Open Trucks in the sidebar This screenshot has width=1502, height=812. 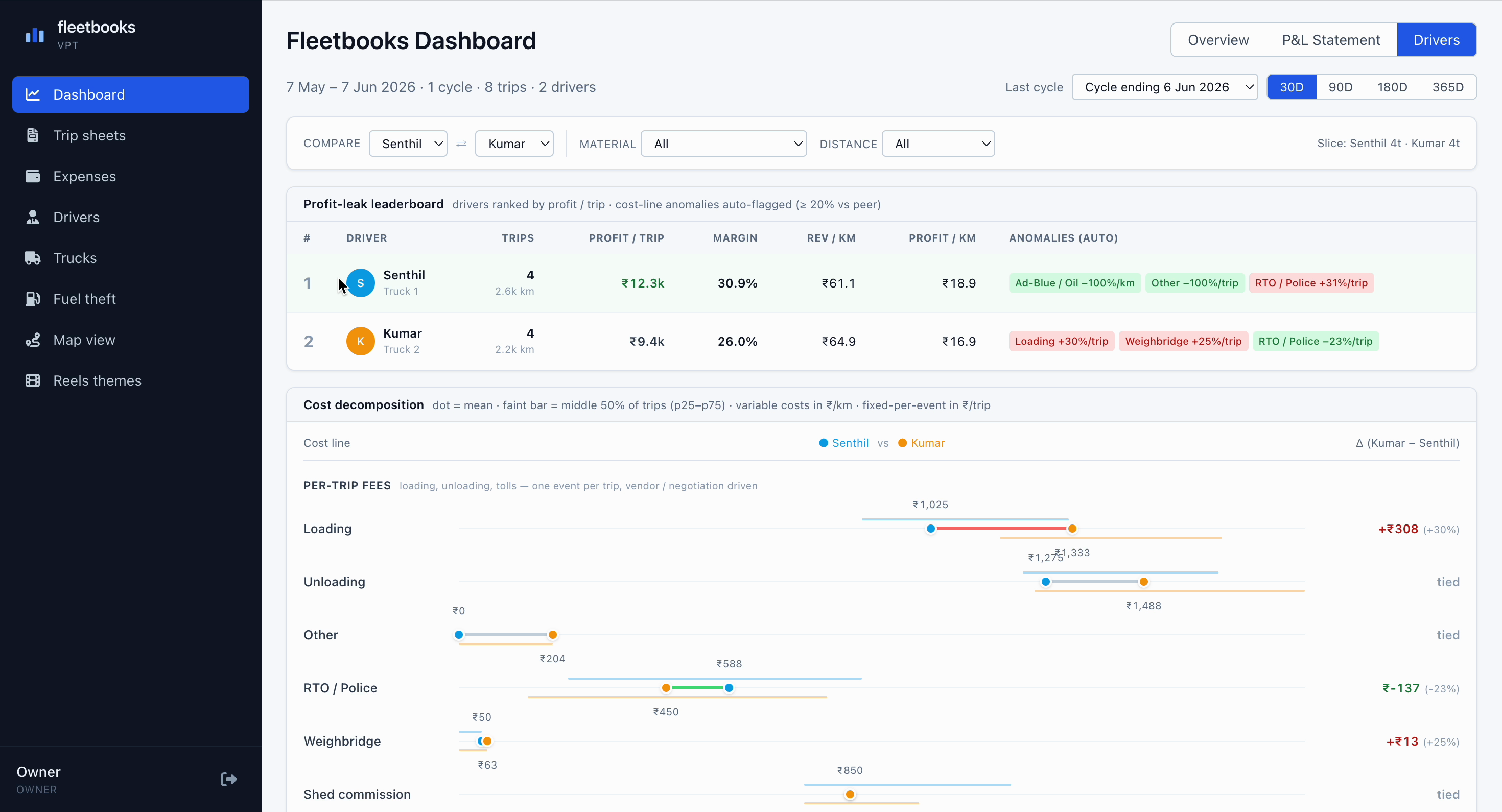(131, 258)
